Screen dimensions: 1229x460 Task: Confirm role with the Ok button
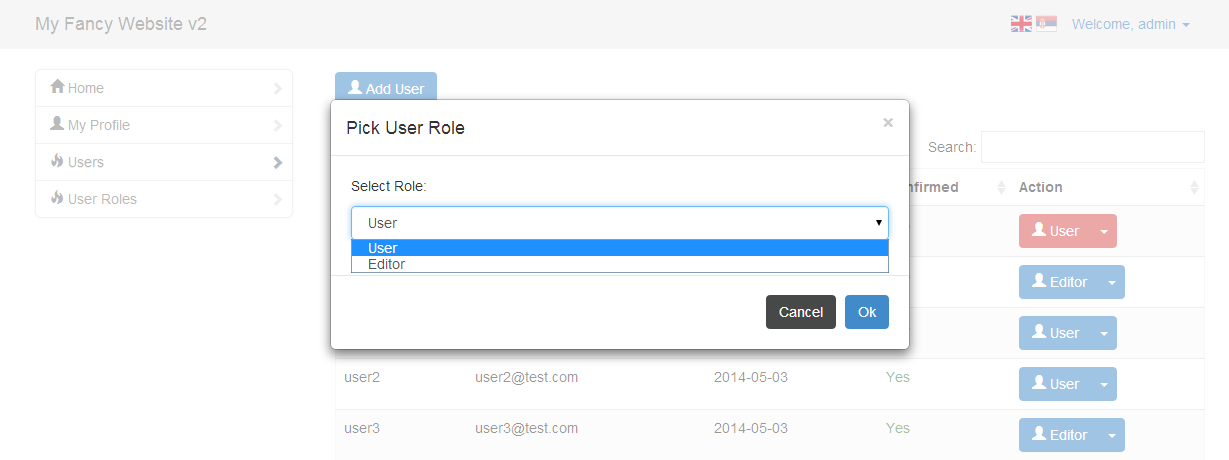[x=866, y=312]
